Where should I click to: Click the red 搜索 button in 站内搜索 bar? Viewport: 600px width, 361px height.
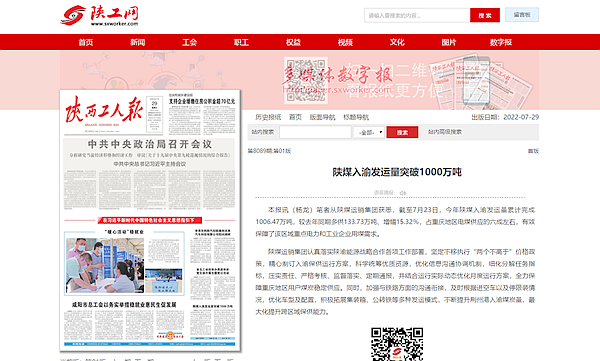pos(402,132)
